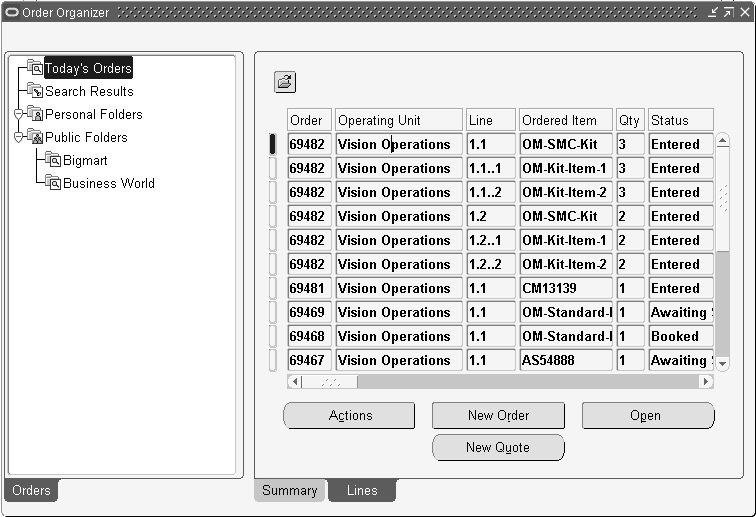Click the Qty column header
The height and width of the screenshot is (517, 756).
tap(630, 120)
